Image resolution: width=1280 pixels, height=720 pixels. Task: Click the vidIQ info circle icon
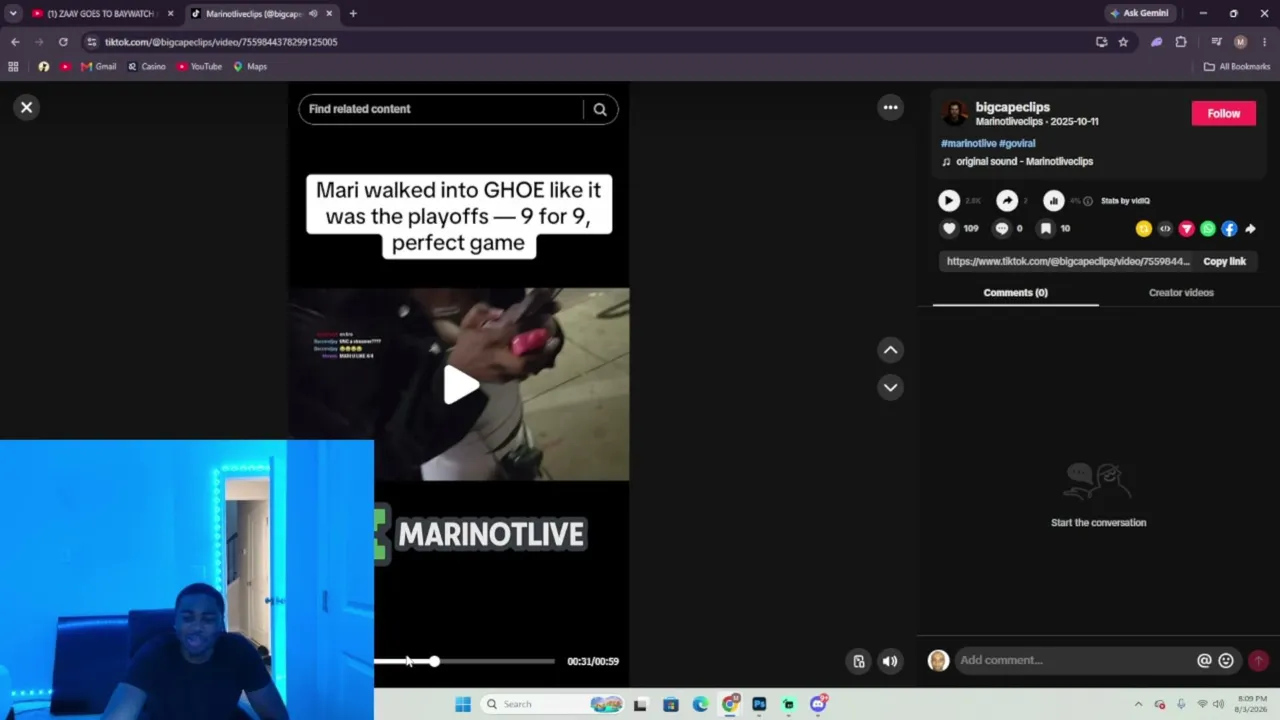click(1088, 201)
